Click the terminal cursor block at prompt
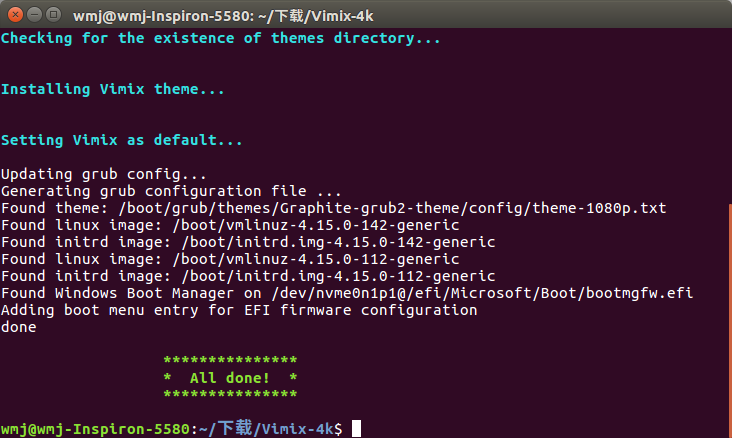732x438 pixels. coord(356,428)
